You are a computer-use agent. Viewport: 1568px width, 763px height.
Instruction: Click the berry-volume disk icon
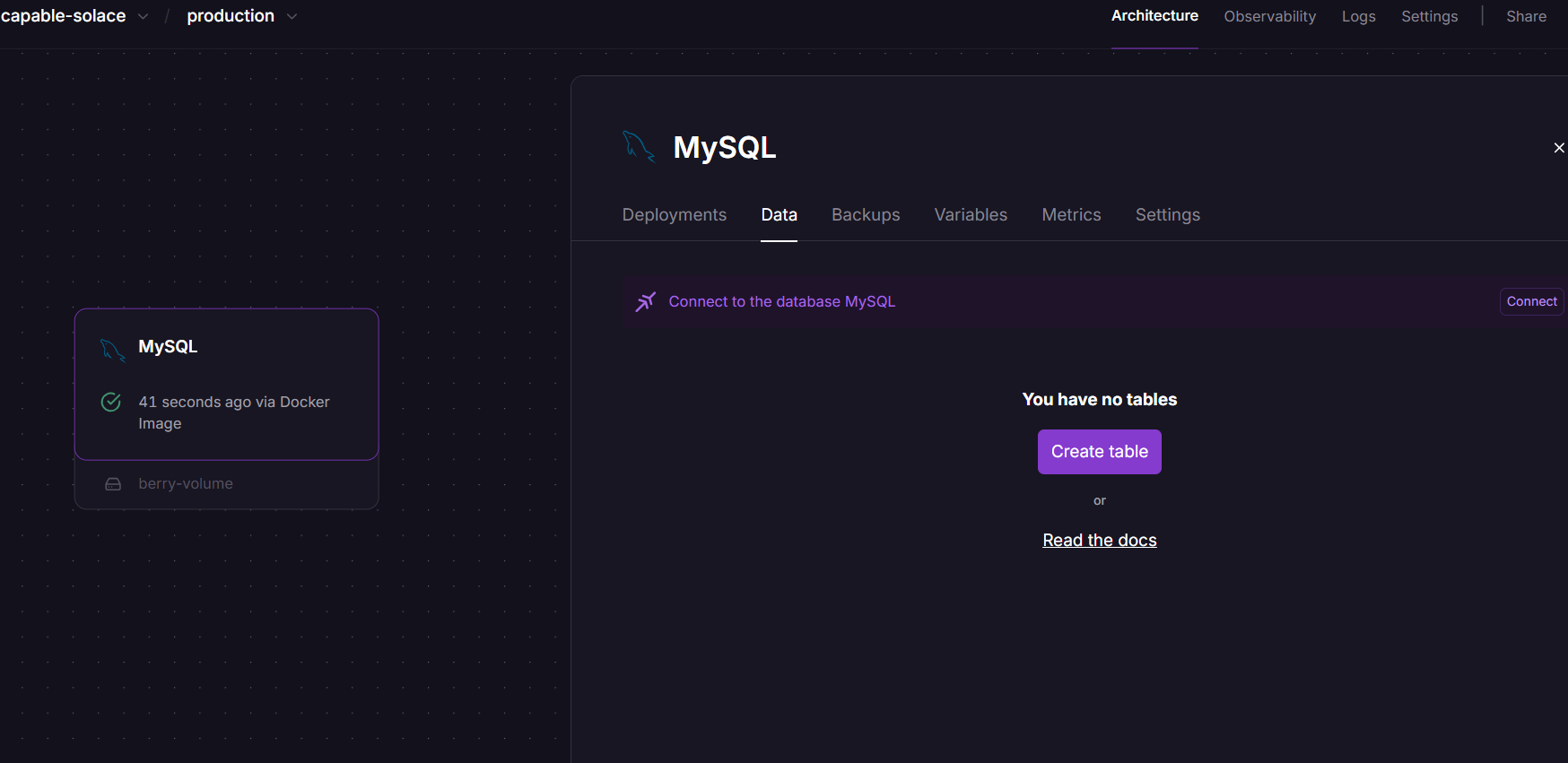[113, 484]
